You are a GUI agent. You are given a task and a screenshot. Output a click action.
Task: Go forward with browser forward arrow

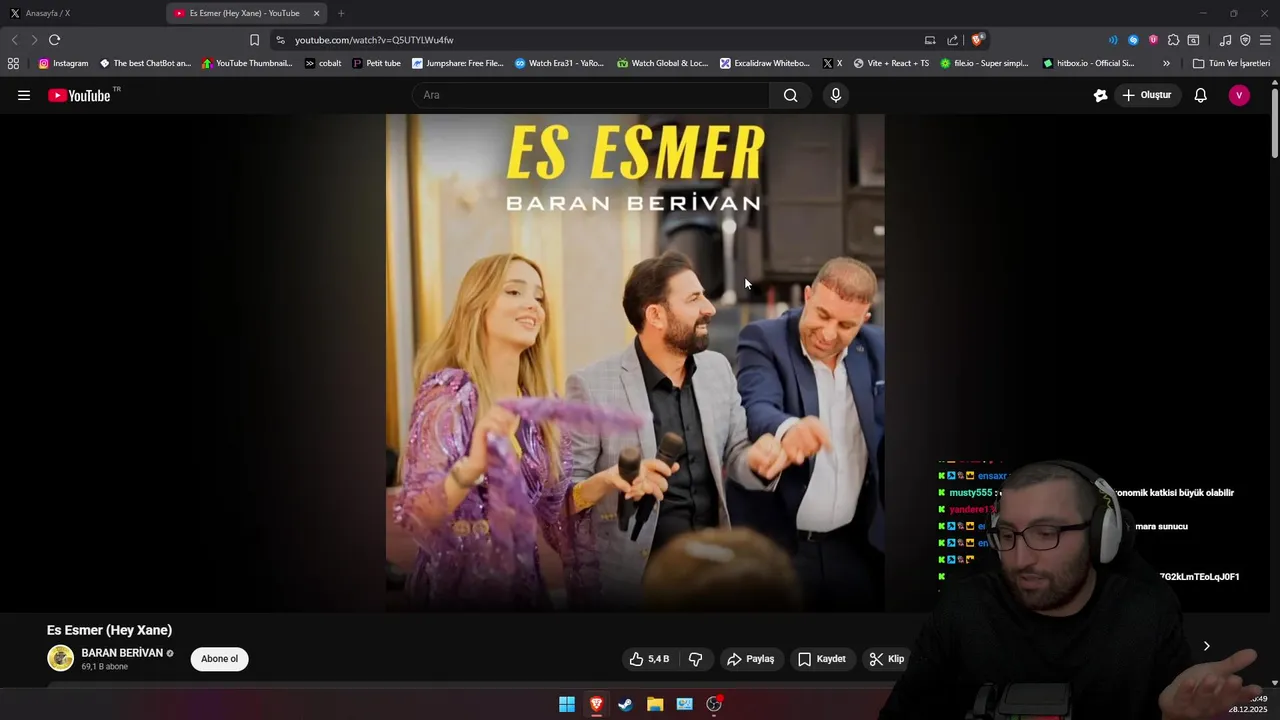pos(33,40)
